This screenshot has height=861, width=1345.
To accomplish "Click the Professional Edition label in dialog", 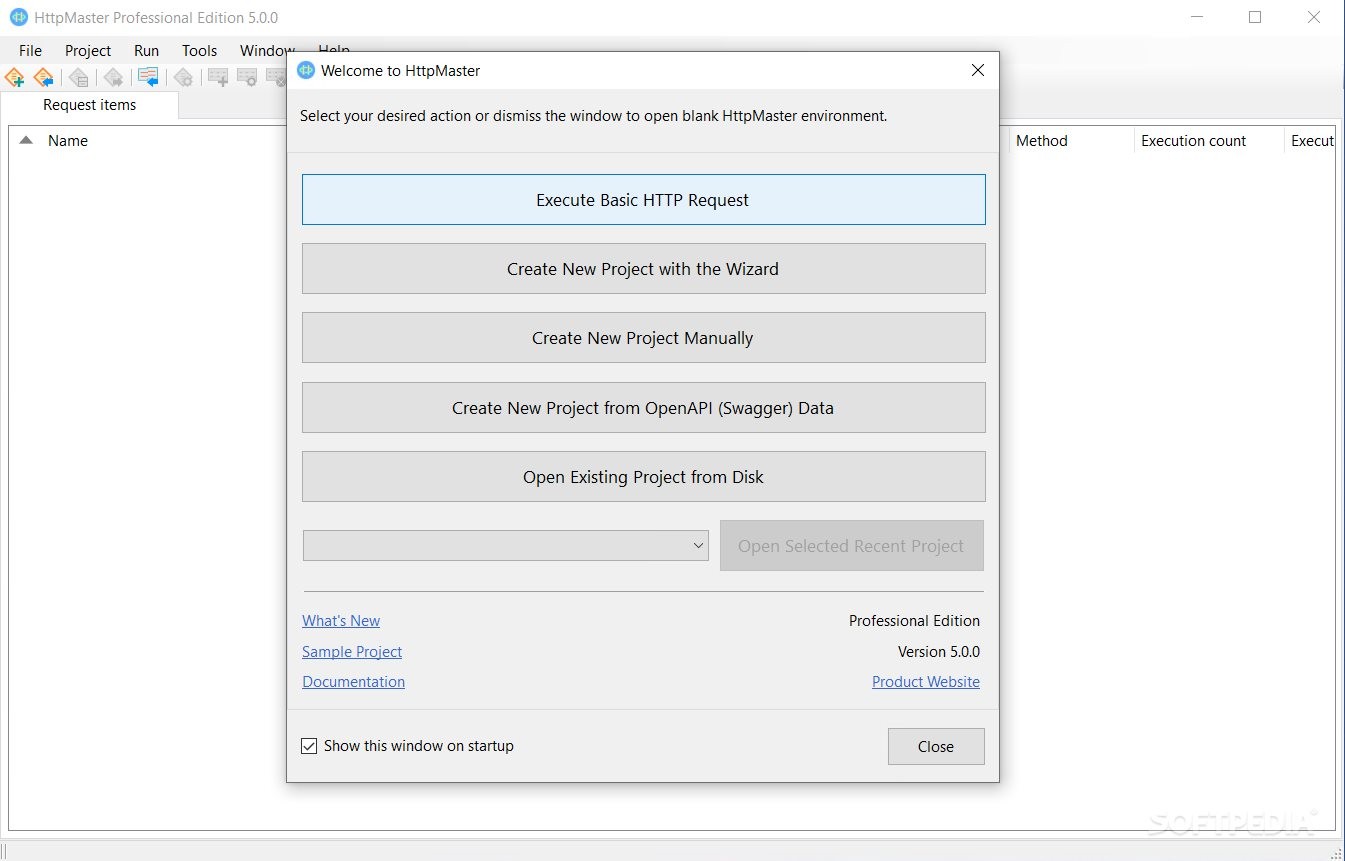I will coord(914,621).
